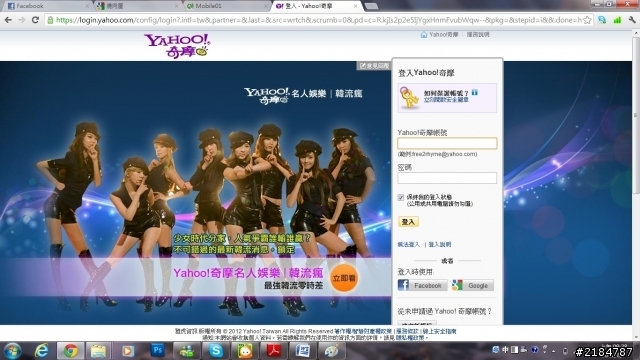The width and height of the screenshot is (640, 360).
Task: Click the yellow 登入 button
Action: tap(408, 222)
